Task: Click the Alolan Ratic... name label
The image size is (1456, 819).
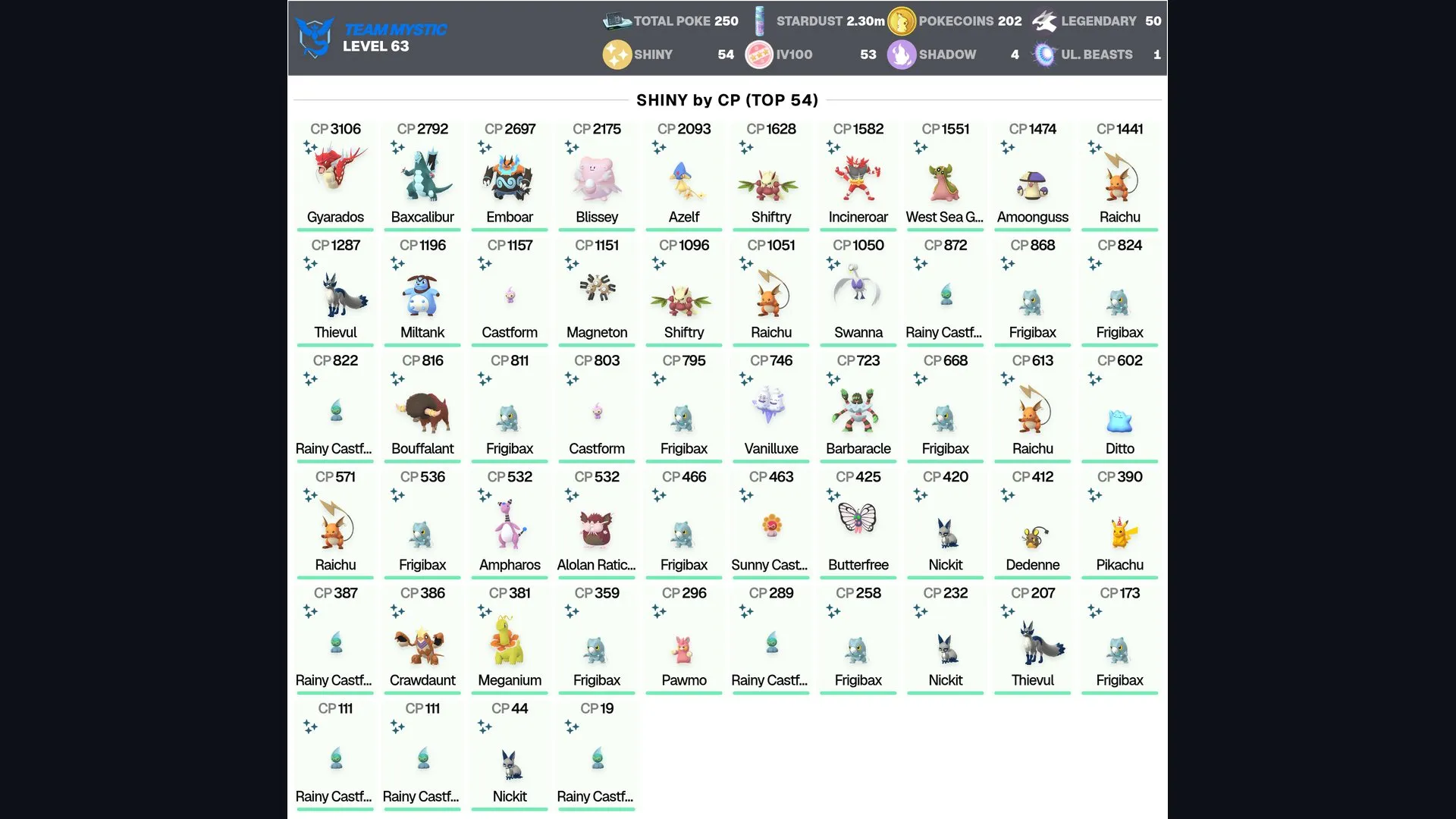Action: (x=596, y=565)
